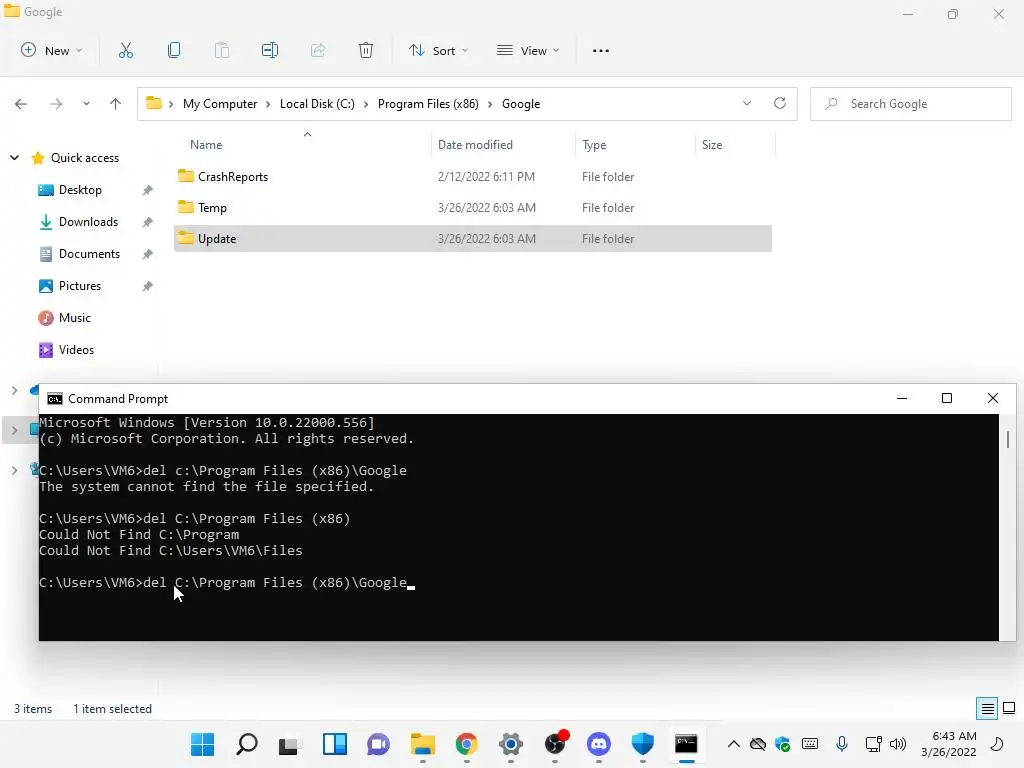
Task: Click the microphone tray icon
Action: 842,744
